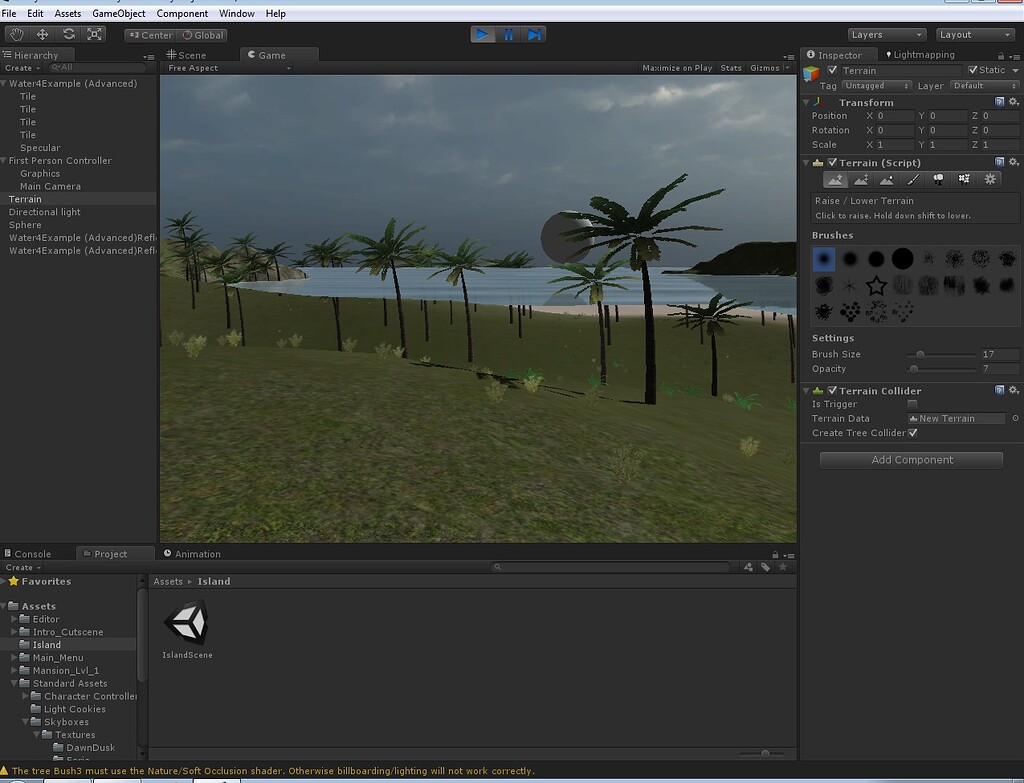Select the Raise/Lower Terrain tool
This screenshot has width=1024, height=783.
(836, 179)
